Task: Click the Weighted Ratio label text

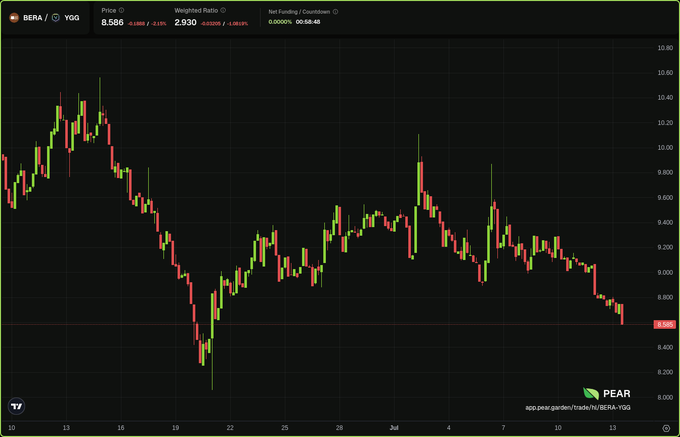Action: click(x=196, y=10)
